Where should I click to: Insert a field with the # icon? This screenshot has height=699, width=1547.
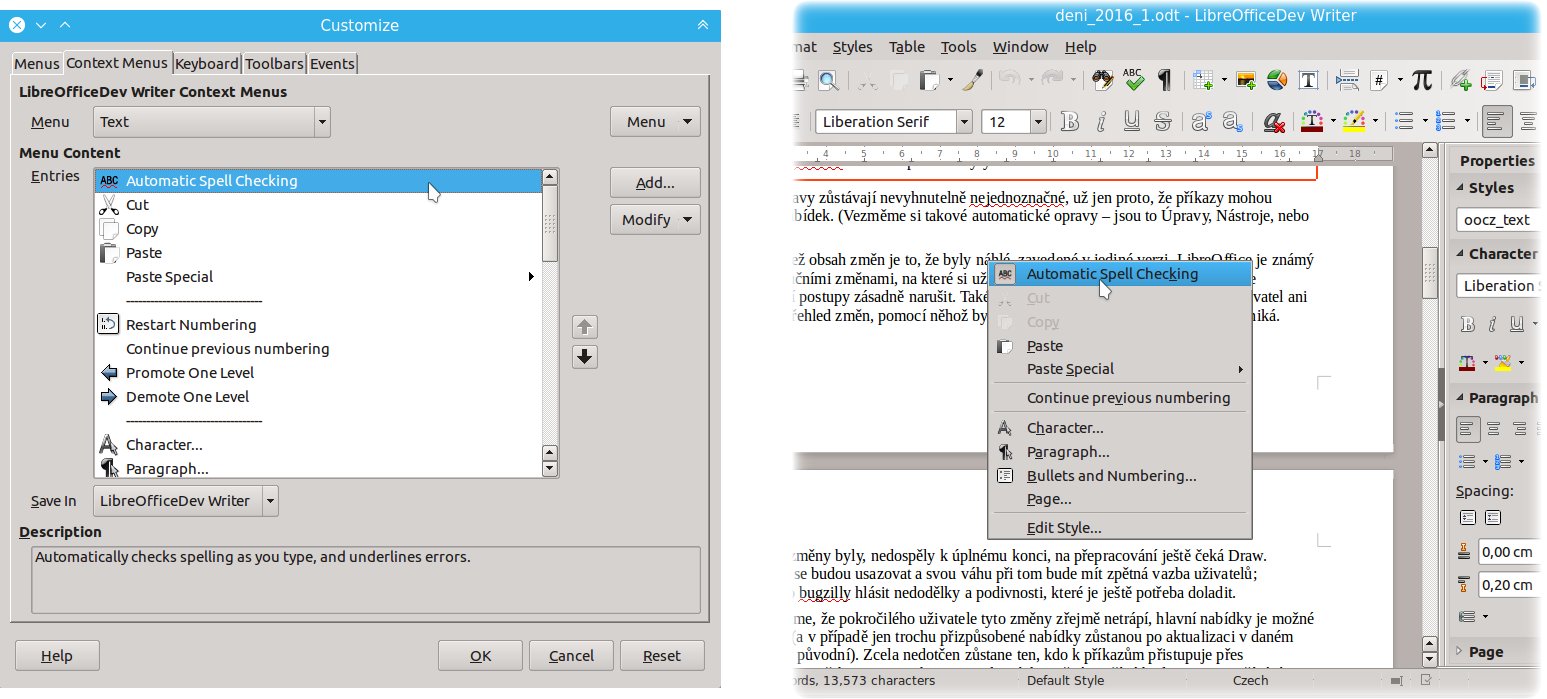pos(1379,80)
